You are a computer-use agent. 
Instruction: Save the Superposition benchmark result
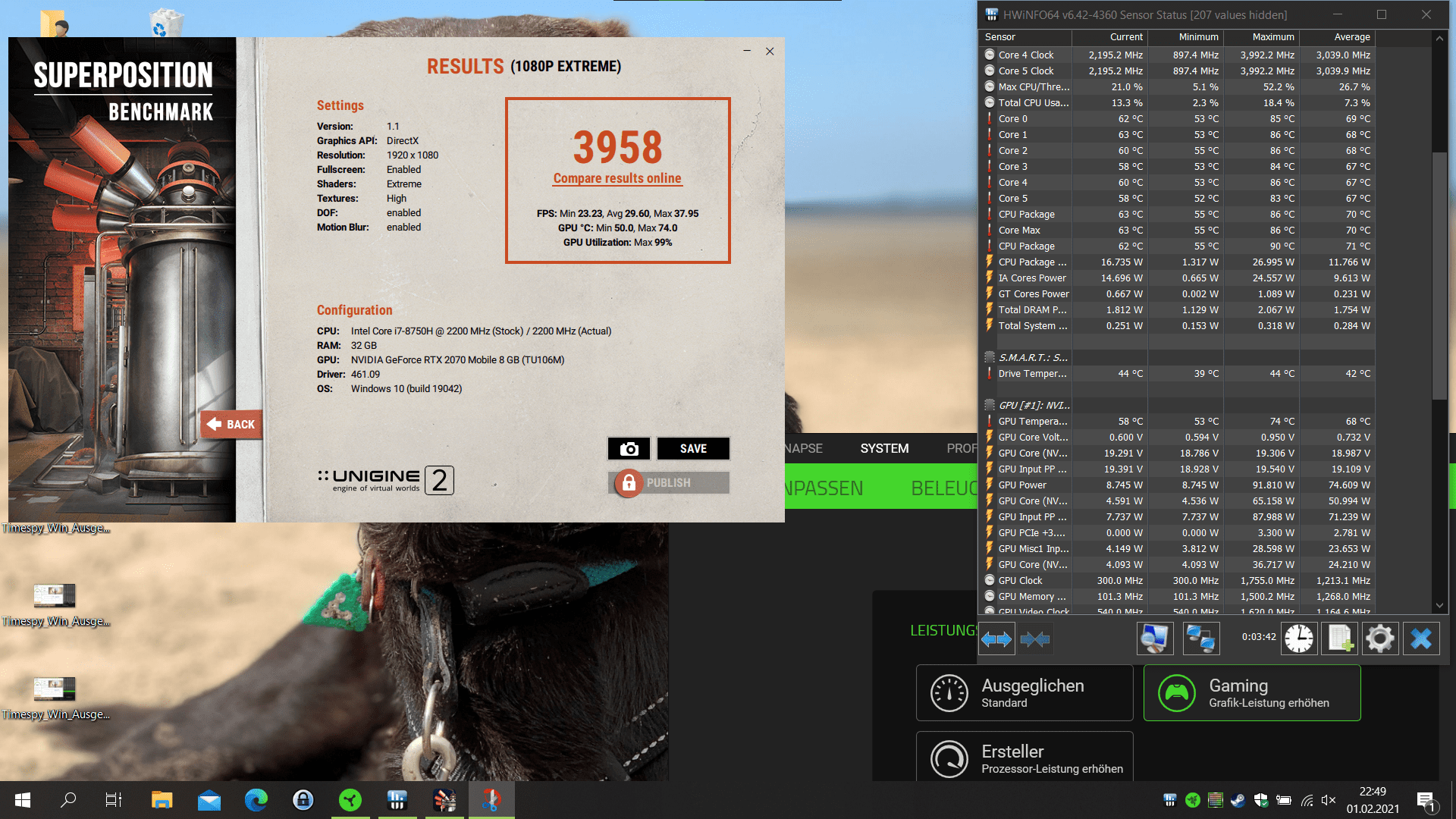pos(693,449)
